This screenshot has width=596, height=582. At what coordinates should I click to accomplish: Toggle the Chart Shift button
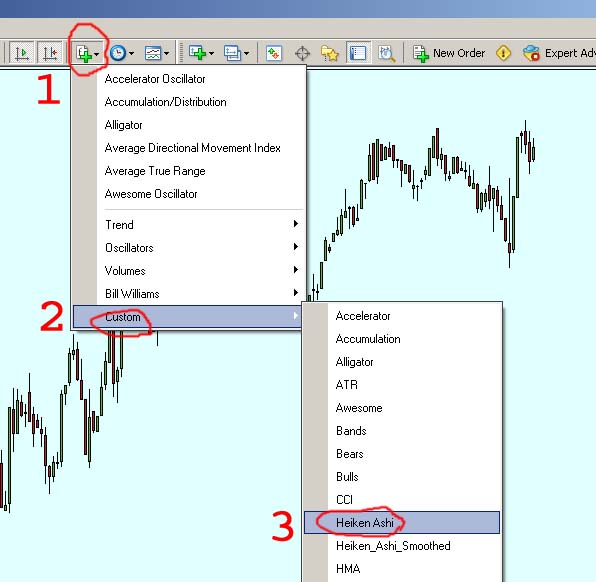coord(49,52)
